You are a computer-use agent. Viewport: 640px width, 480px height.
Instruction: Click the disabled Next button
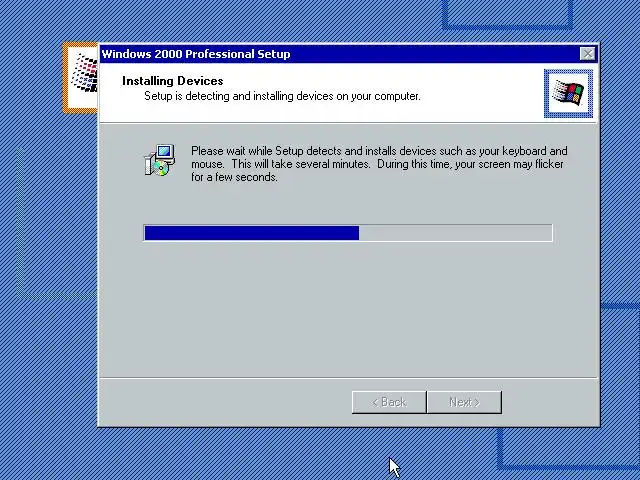click(464, 402)
